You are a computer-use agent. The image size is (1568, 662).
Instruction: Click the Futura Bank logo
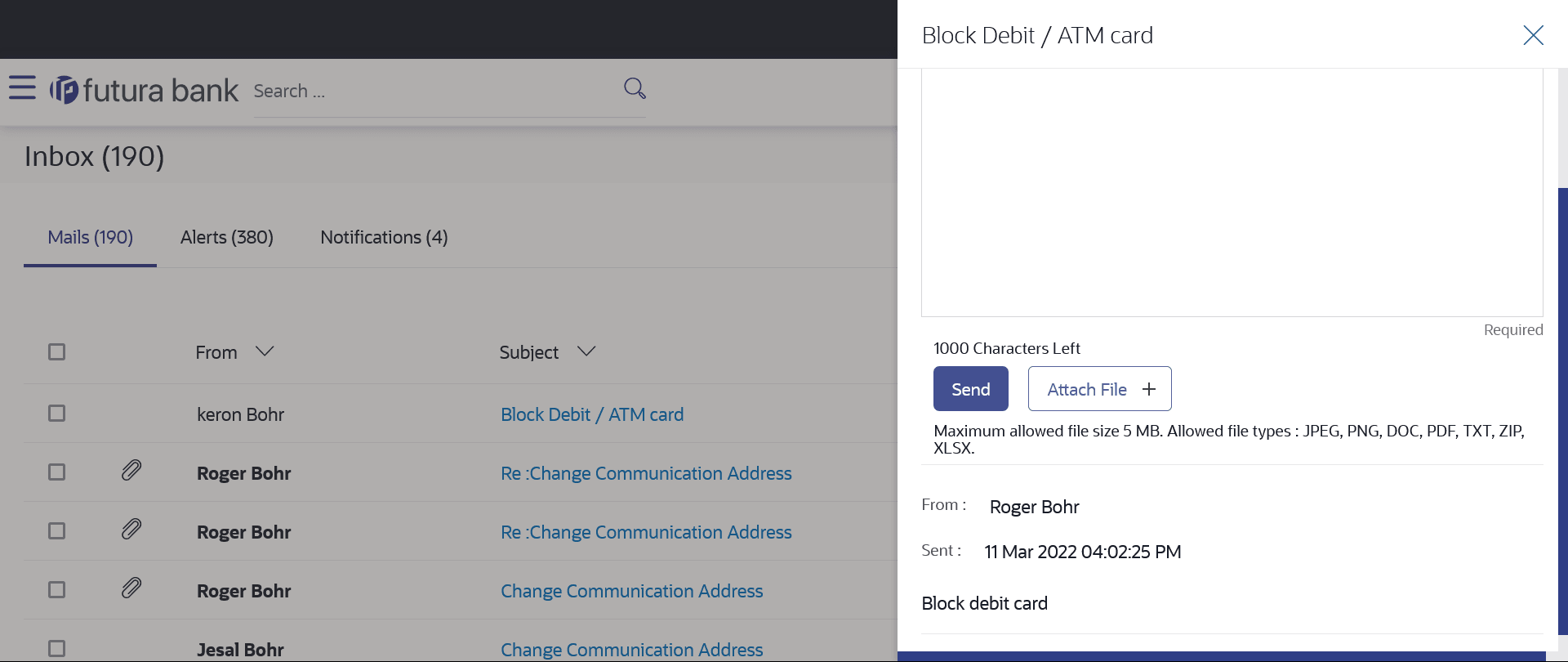pyautogui.click(x=144, y=90)
